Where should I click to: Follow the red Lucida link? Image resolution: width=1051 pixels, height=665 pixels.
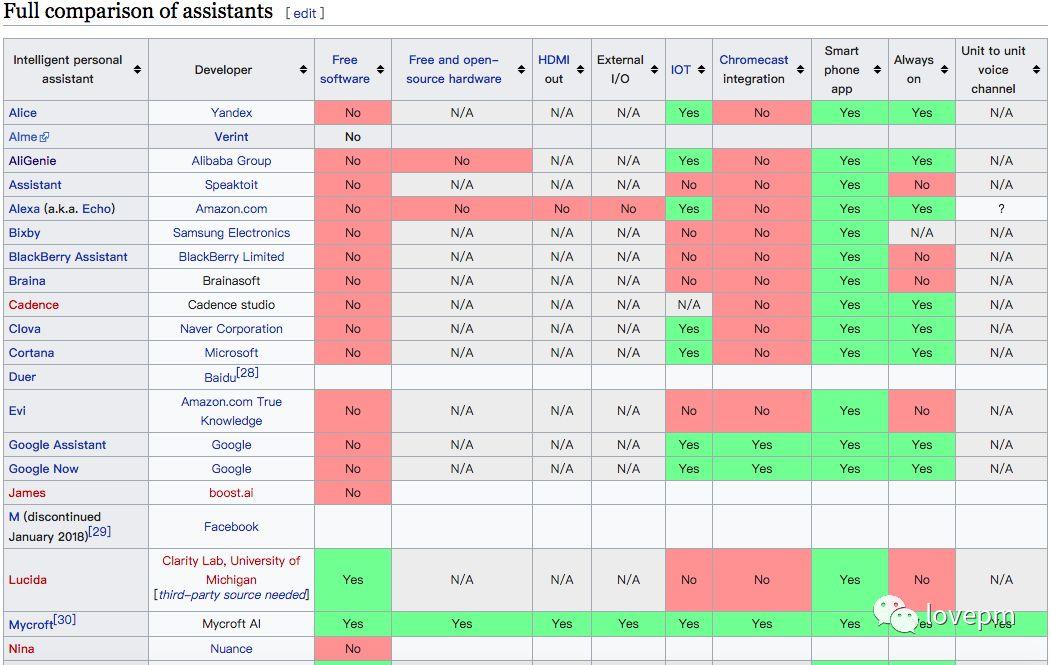click(27, 580)
